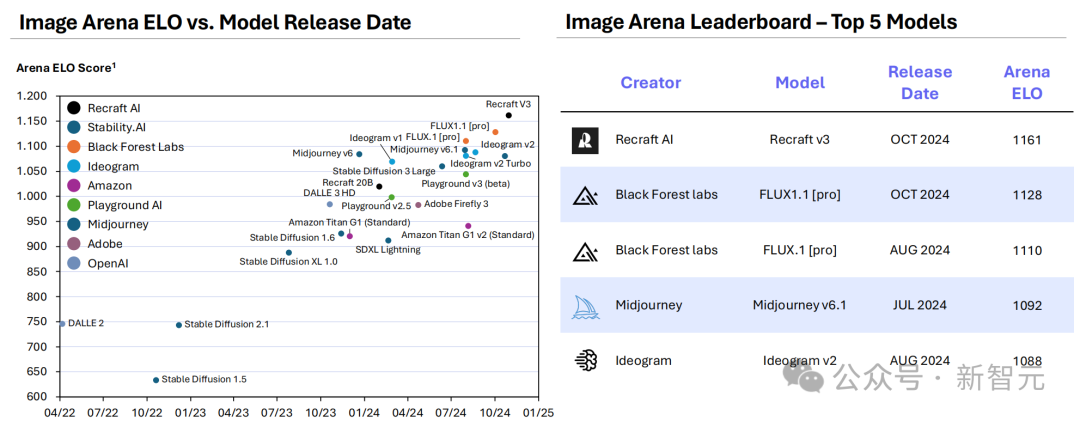Click the green Playground AI legend dot

pyautogui.click(x=74, y=205)
